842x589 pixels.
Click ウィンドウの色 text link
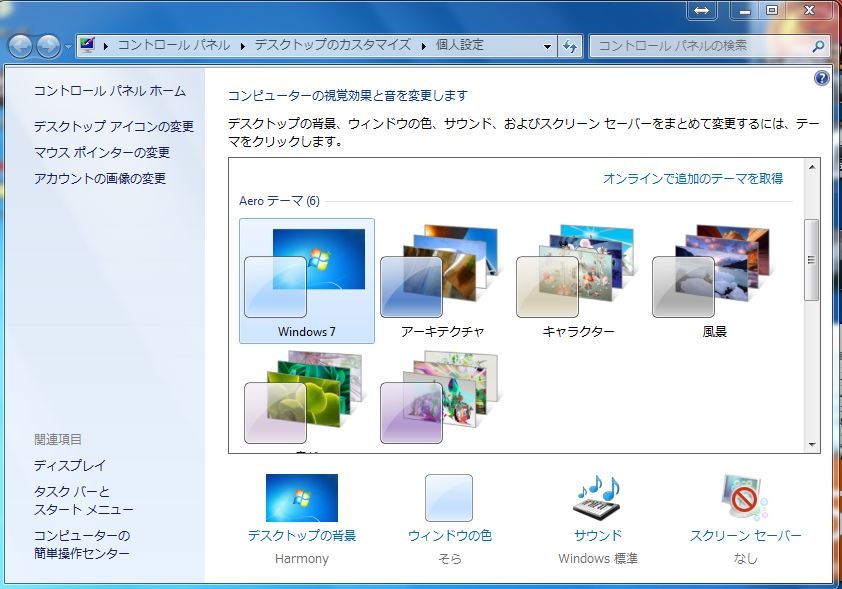click(x=450, y=535)
